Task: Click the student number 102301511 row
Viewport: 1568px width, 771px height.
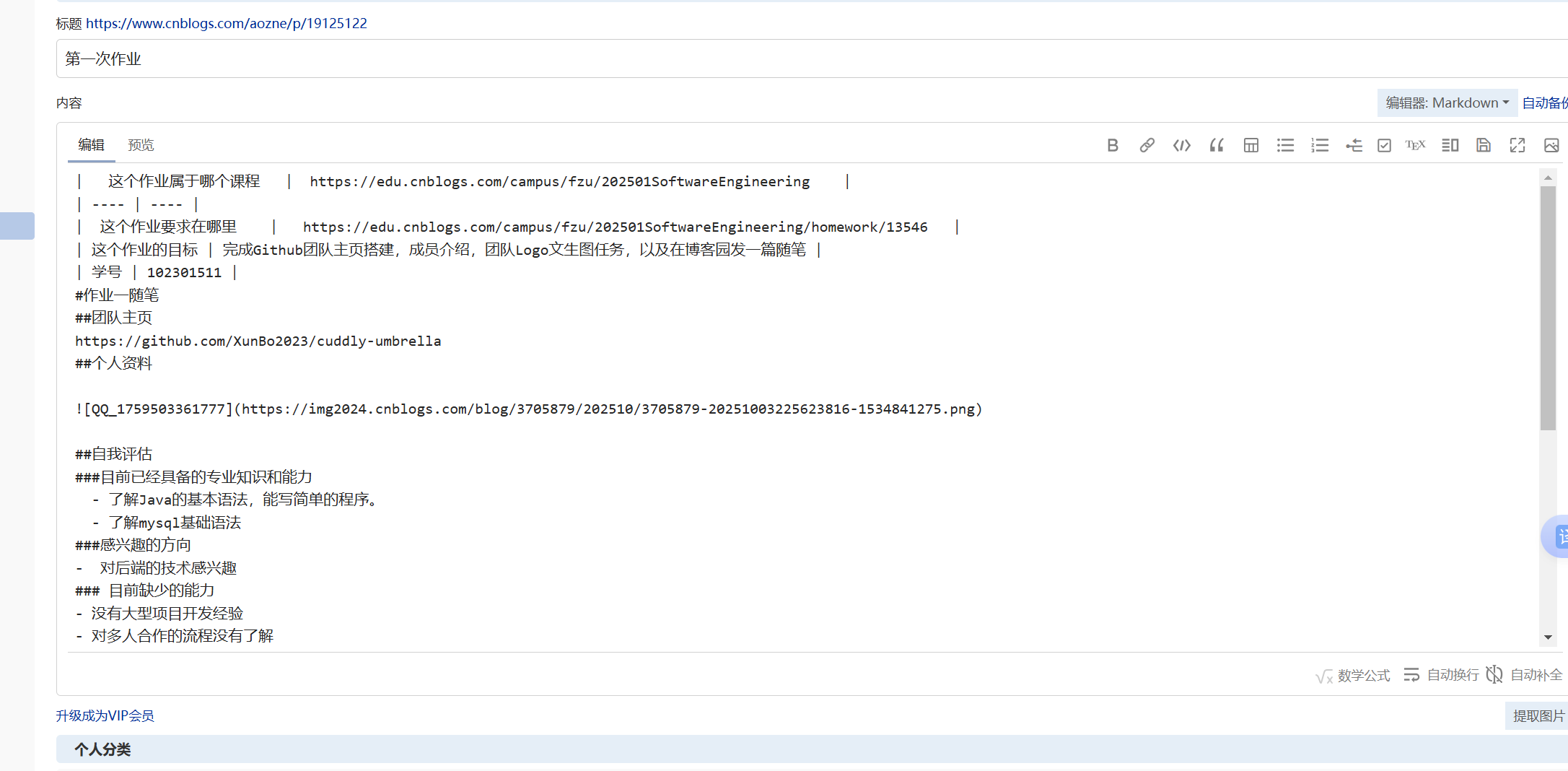Action: (x=157, y=272)
